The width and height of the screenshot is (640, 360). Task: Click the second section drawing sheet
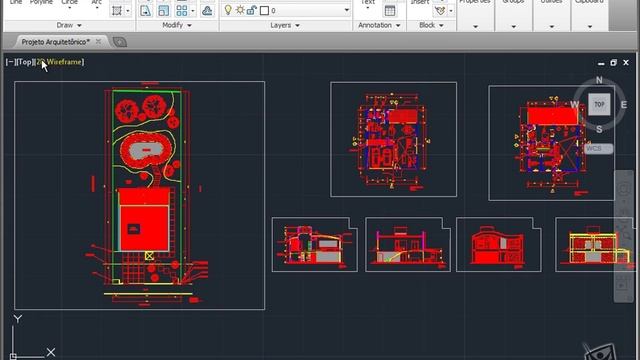(408, 244)
